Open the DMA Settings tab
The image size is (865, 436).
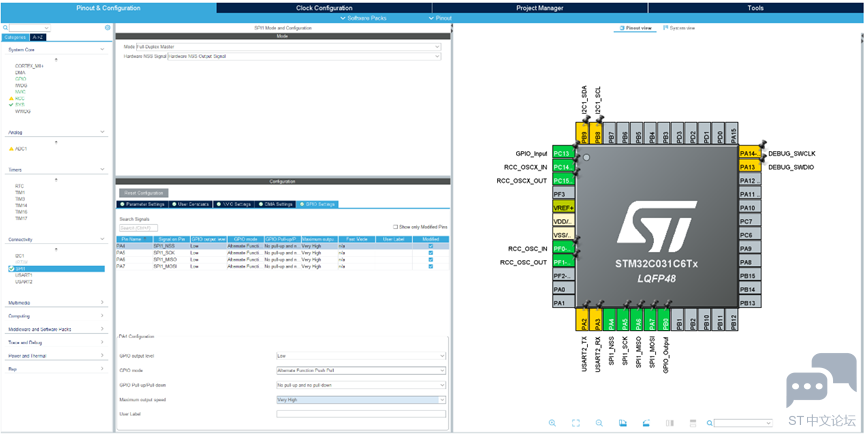(x=275, y=204)
